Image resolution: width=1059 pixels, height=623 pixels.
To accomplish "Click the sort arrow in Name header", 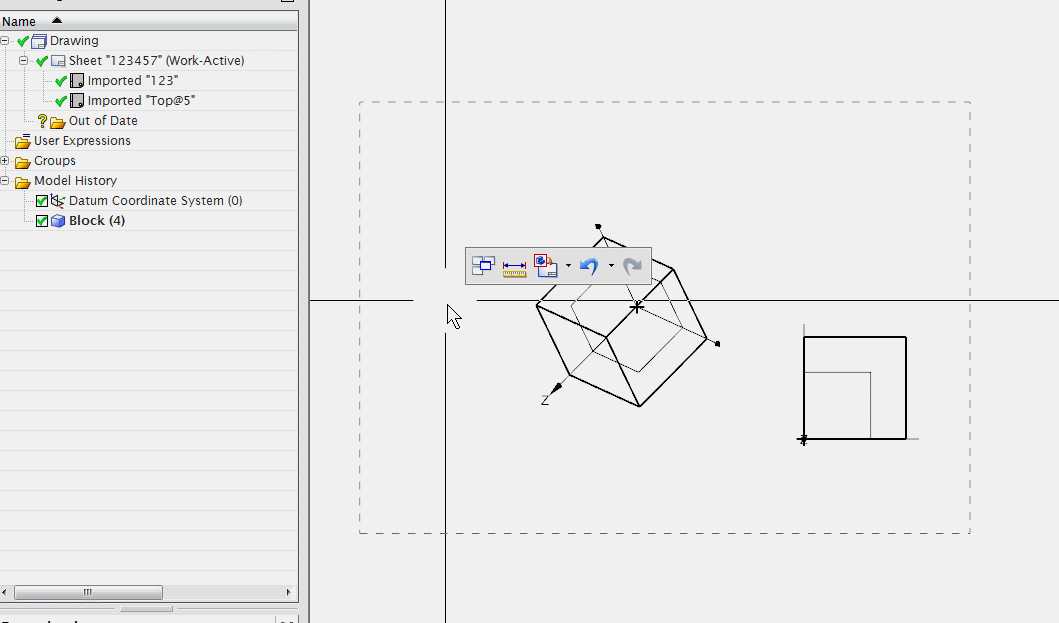I will coord(57,20).
